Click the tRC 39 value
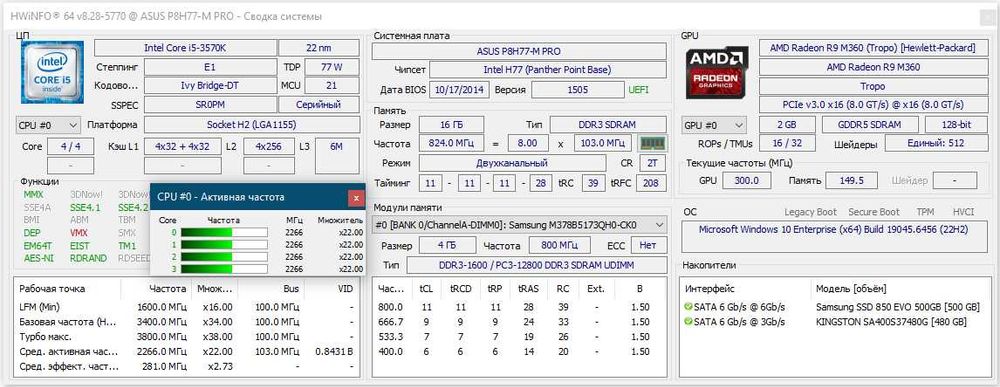 [x=593, y=184]
